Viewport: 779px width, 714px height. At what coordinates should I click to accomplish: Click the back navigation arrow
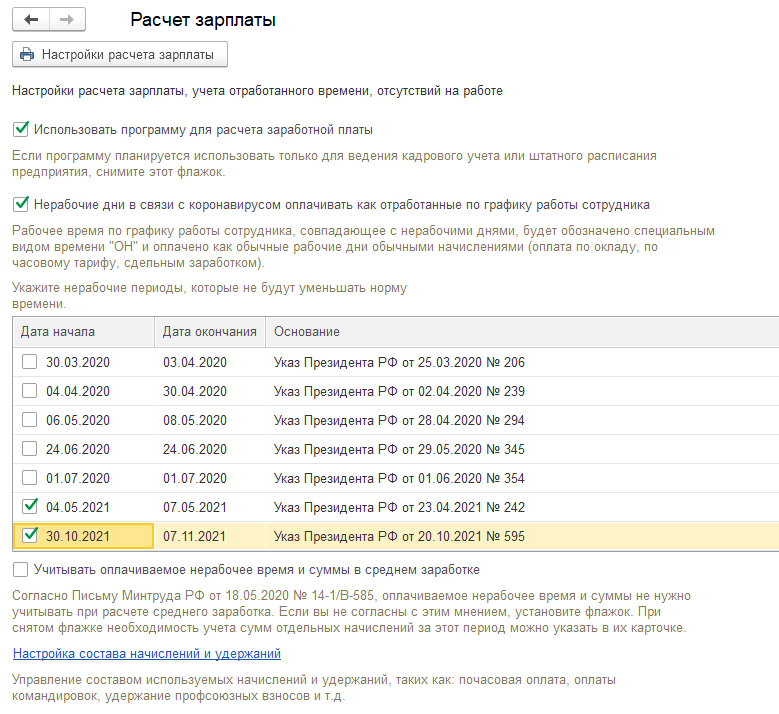(30, 20)
